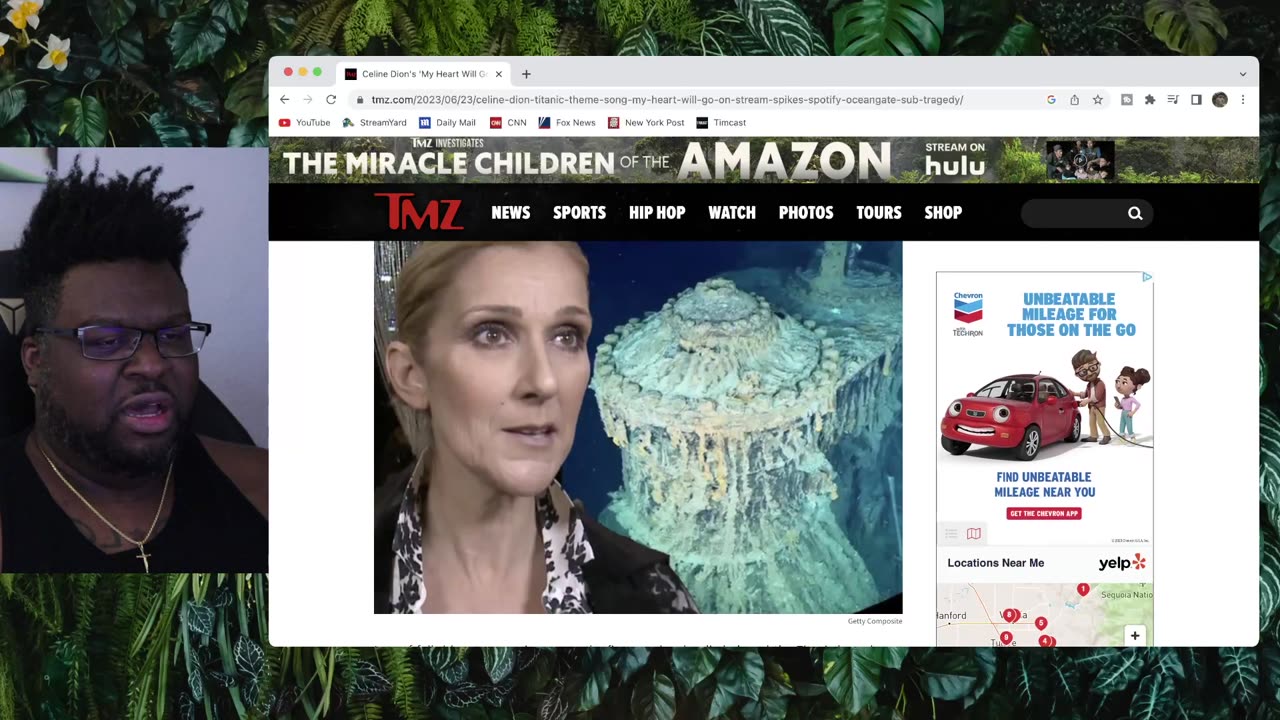Switch ad to list view icon
This screenshot has height=720, width=1280.
952,534
